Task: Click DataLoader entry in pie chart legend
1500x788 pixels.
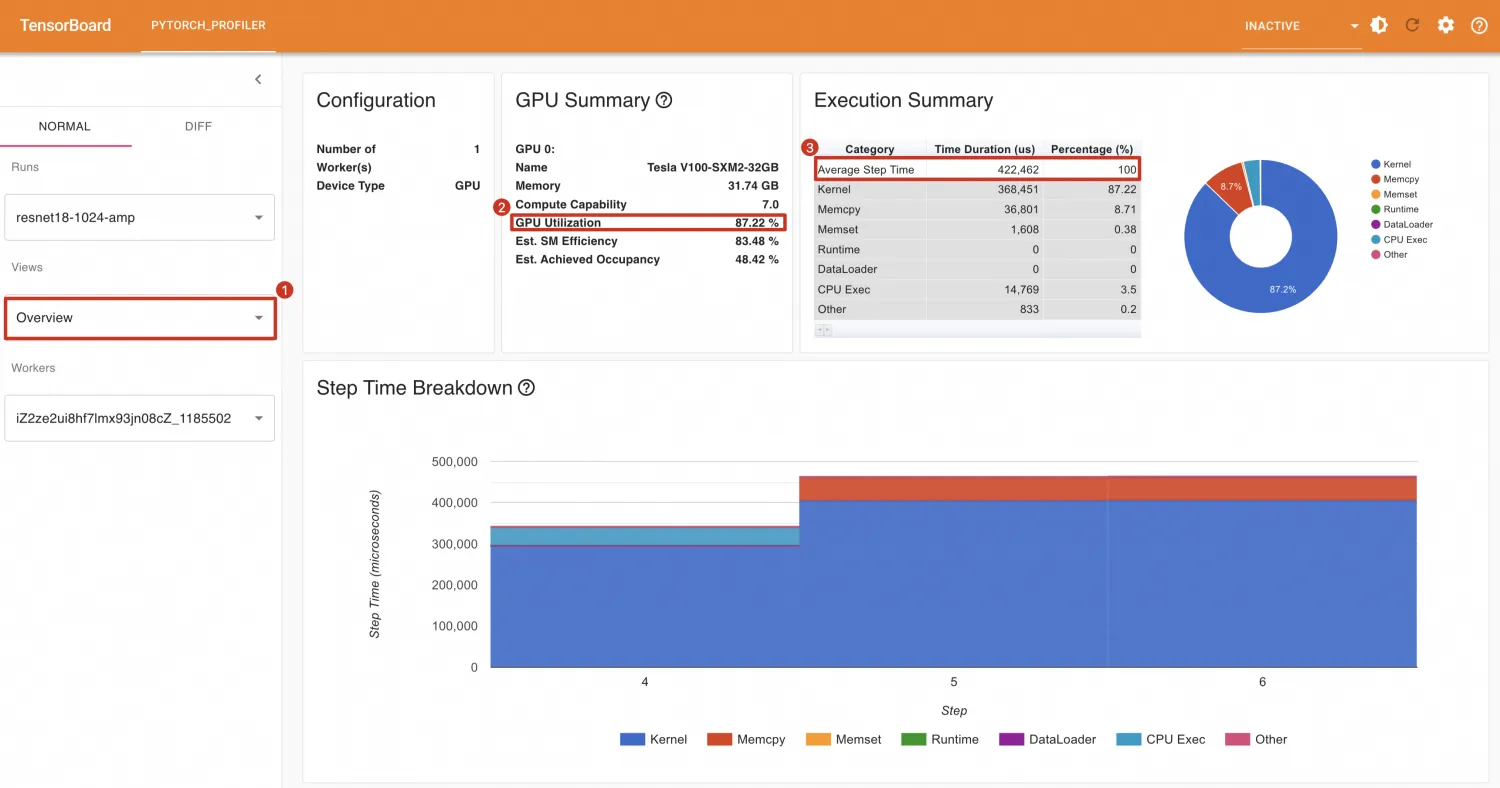Action: tap(1402, 224)
